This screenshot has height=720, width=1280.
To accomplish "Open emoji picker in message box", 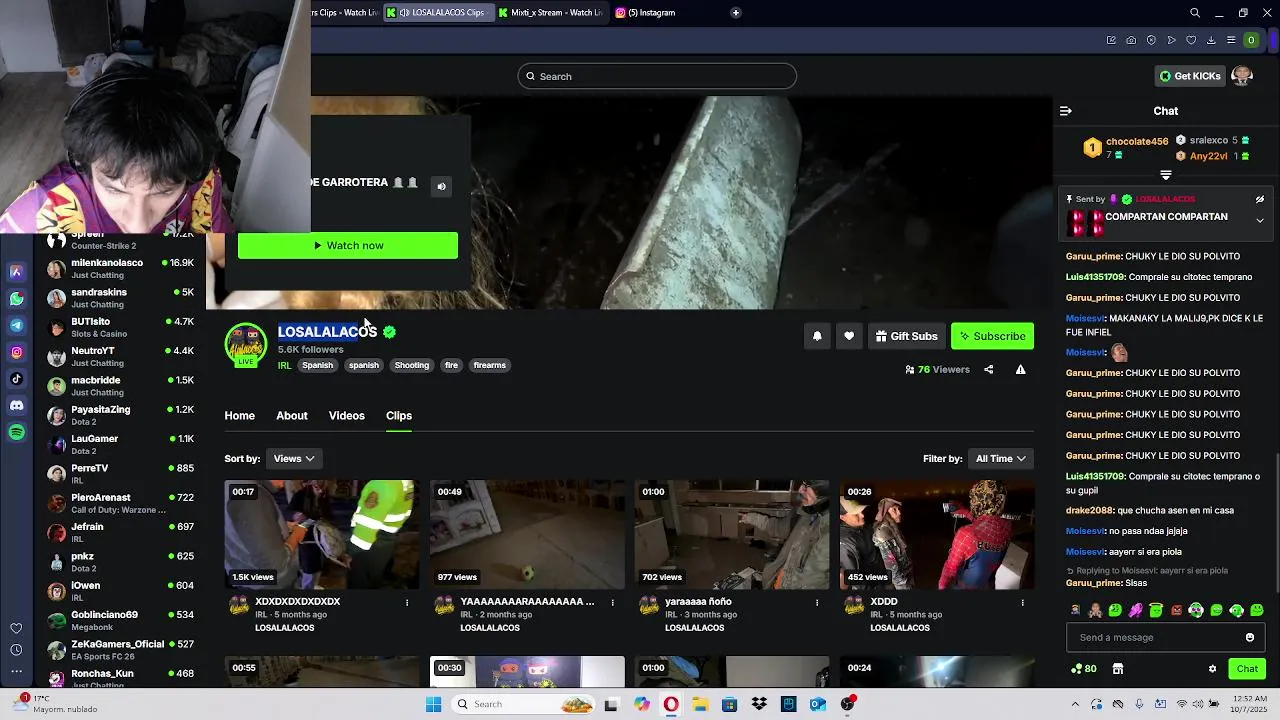I will (x=1249, y=637).
